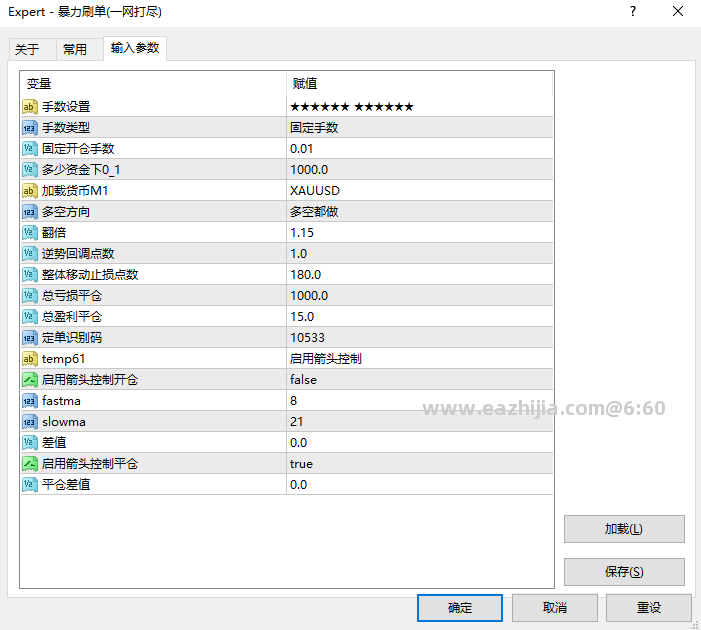Select the 总亏损平仓 variable name

pos(72,296)
